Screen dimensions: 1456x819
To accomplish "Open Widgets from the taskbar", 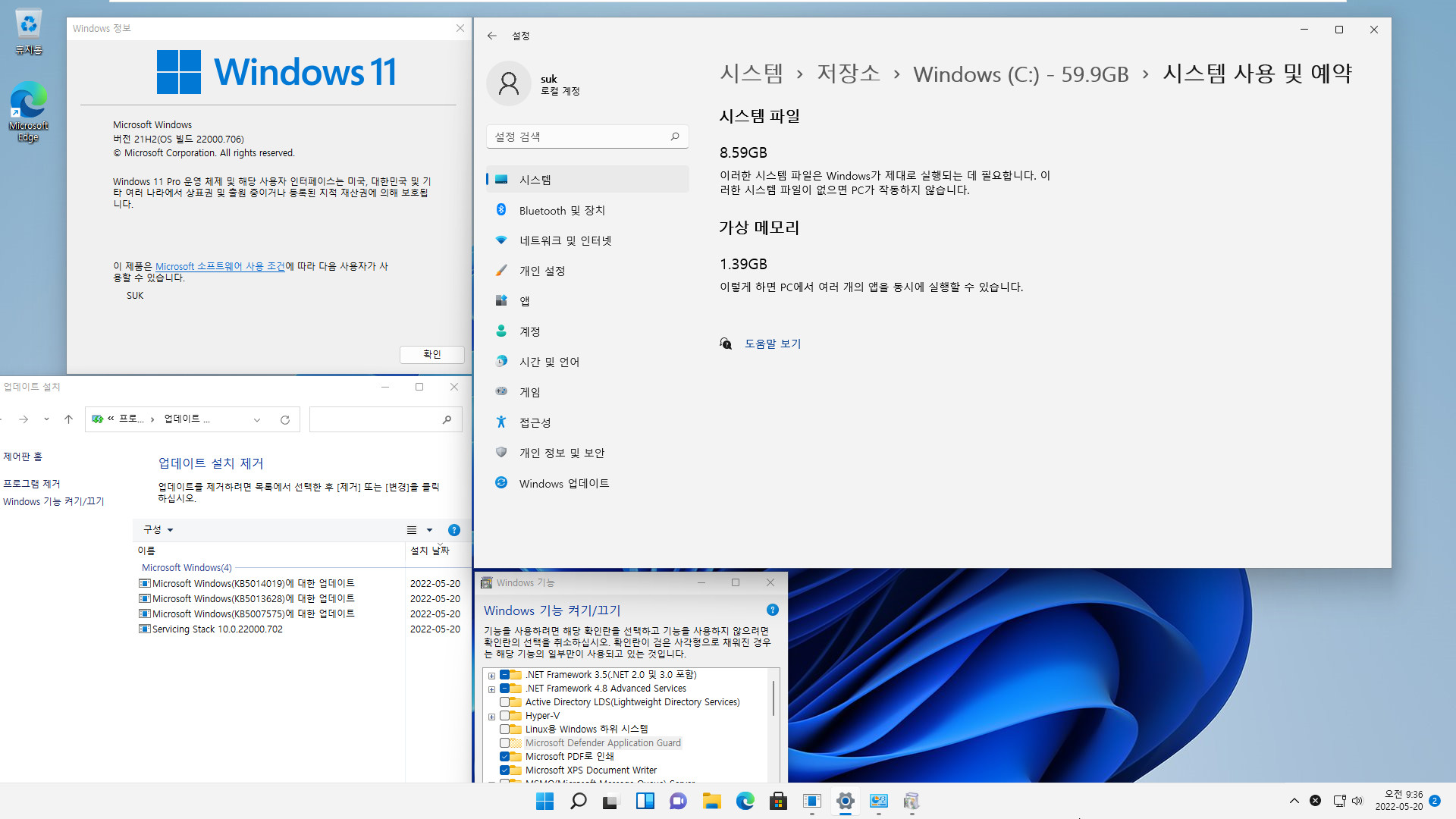I will 645,801.
